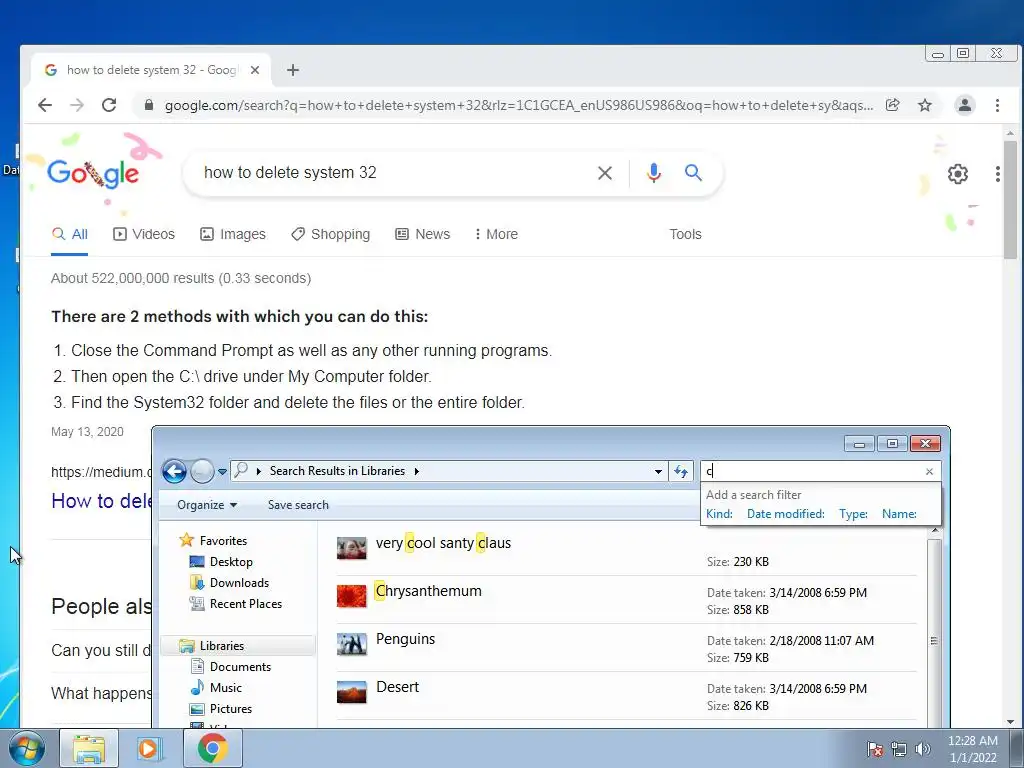This screenshot has height=768, width=1024.
Task: Click Chrome page vertical scrollbar thumb
Action: point(1010,199)
